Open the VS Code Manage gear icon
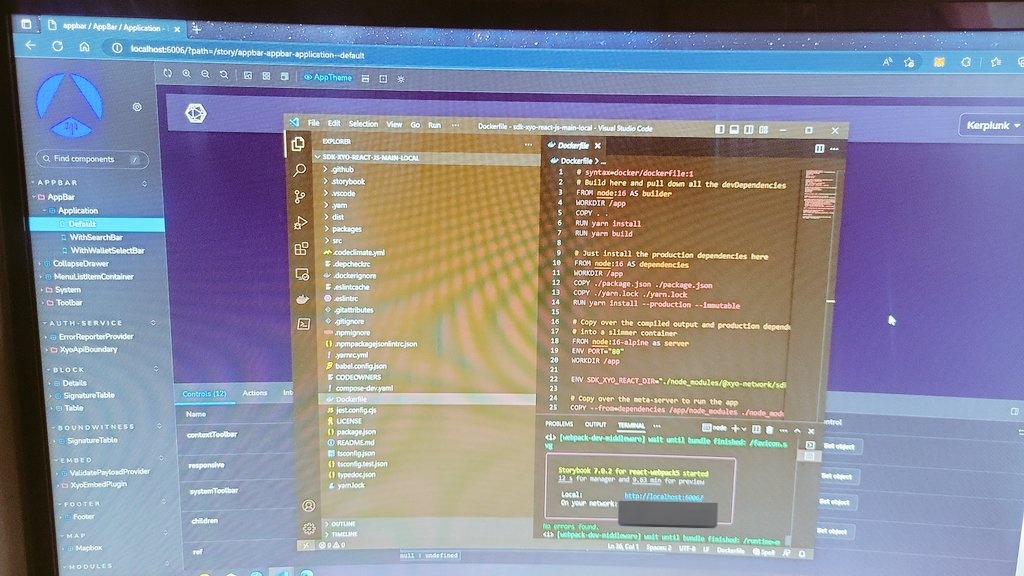1024x576 pixels. tap(309, 528)
